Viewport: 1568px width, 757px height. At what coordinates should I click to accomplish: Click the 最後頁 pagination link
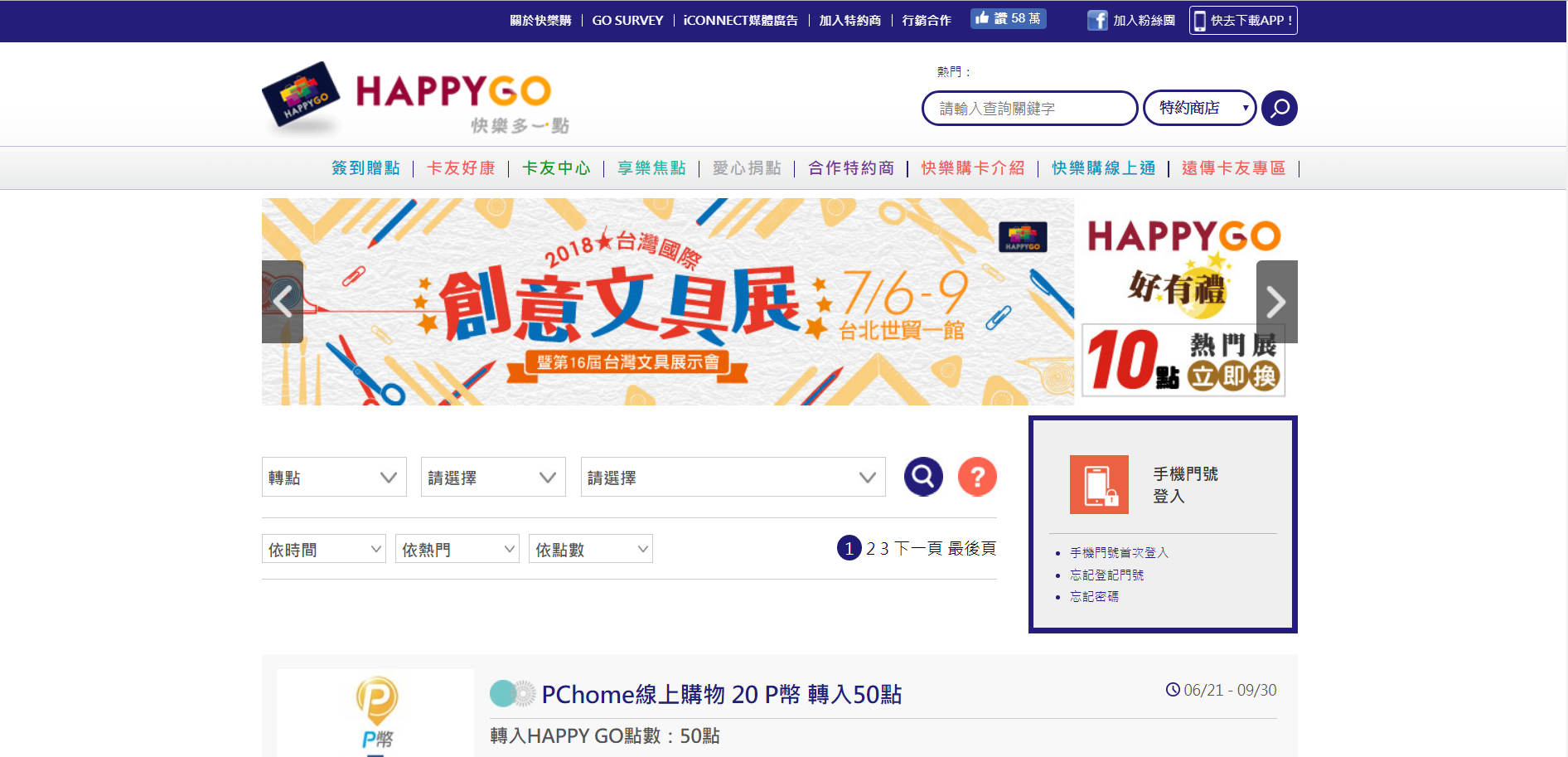point(972,548)
